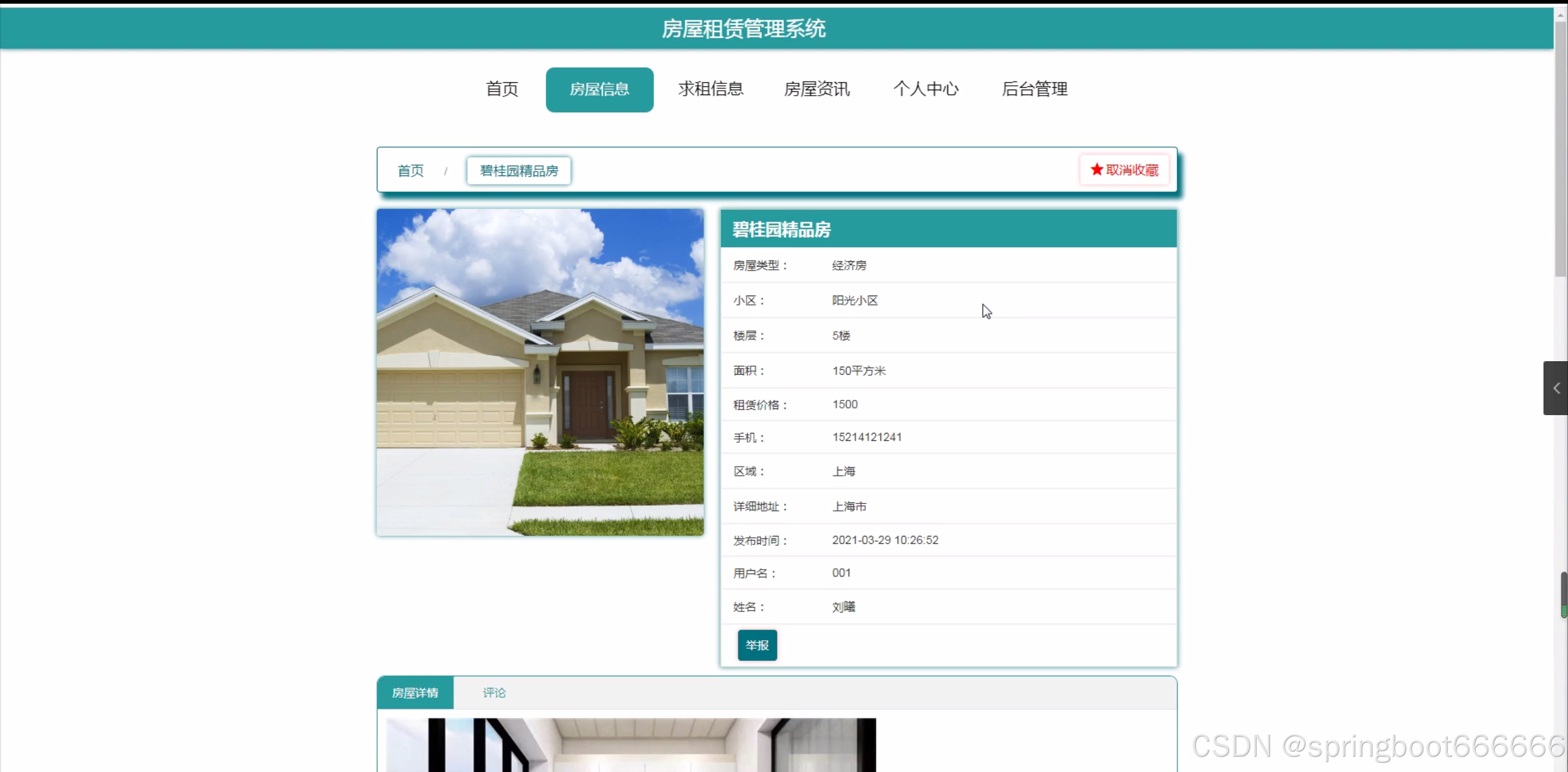Select the 房屋信息 navigation tab
Screen dimensions: 1568x772
coord(599,90)
